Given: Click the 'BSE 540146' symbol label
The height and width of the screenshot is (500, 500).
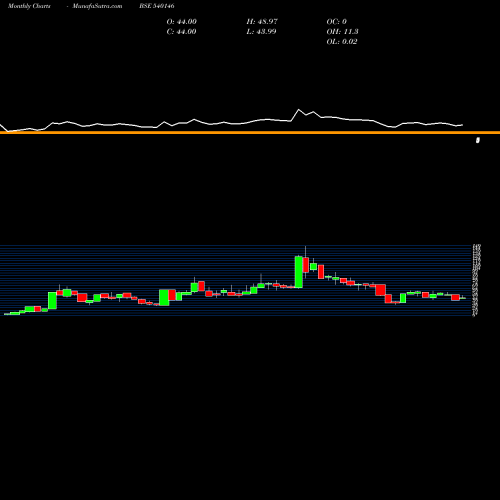Looking at the screenshot, I should [x=157, y=6].
